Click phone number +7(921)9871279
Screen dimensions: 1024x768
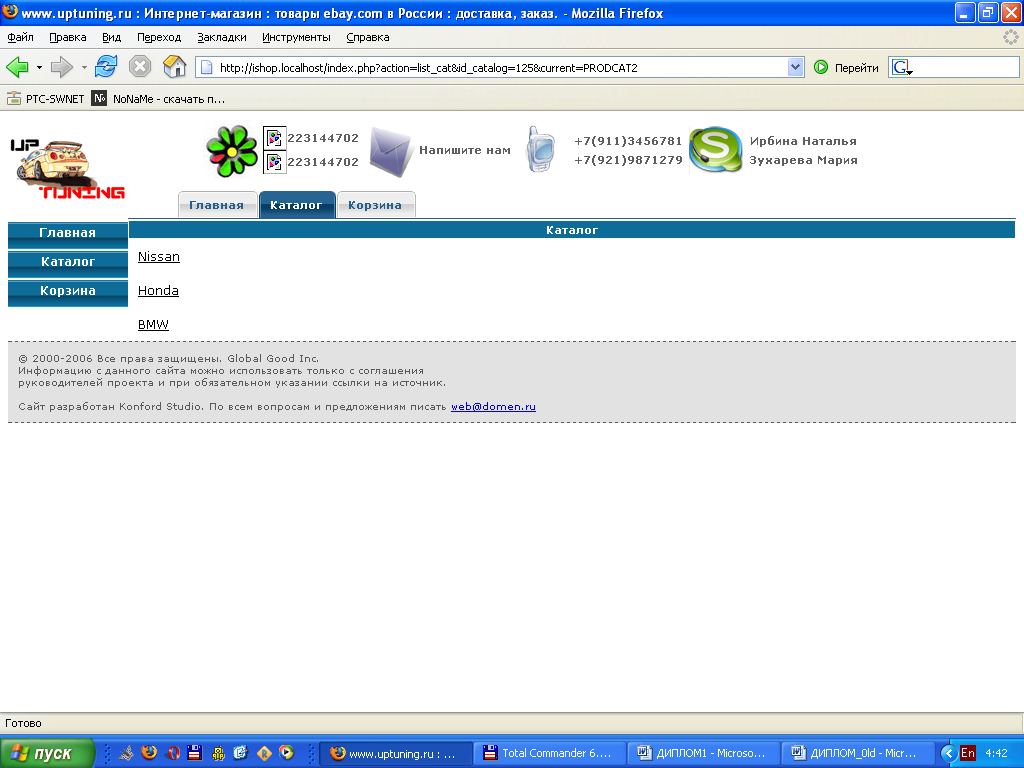628,160
